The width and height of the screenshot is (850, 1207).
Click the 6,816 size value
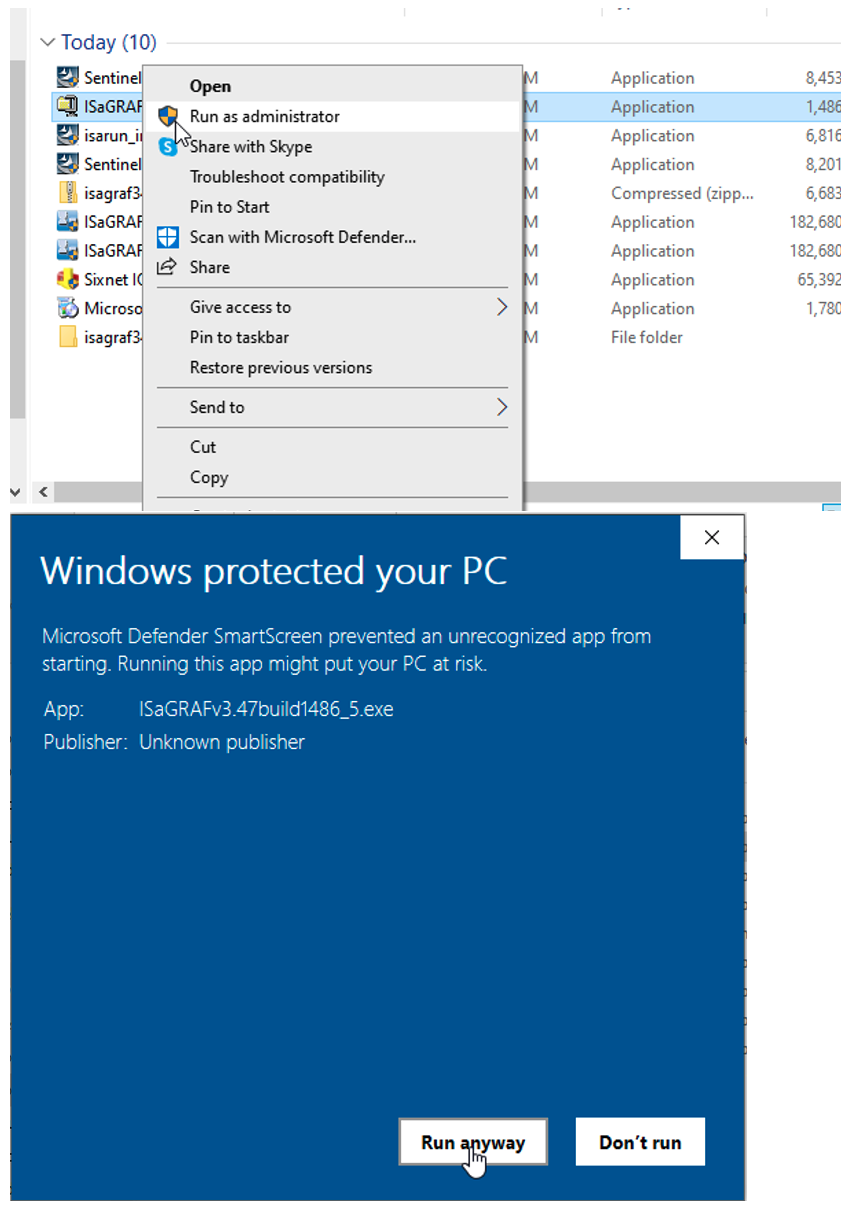pos(825,135)
